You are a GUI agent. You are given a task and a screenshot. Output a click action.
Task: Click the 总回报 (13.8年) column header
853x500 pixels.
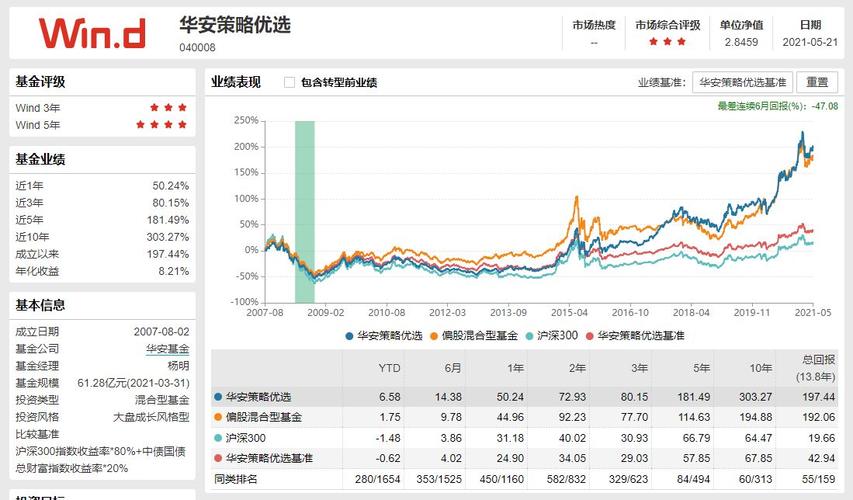[x=815, y=368]
